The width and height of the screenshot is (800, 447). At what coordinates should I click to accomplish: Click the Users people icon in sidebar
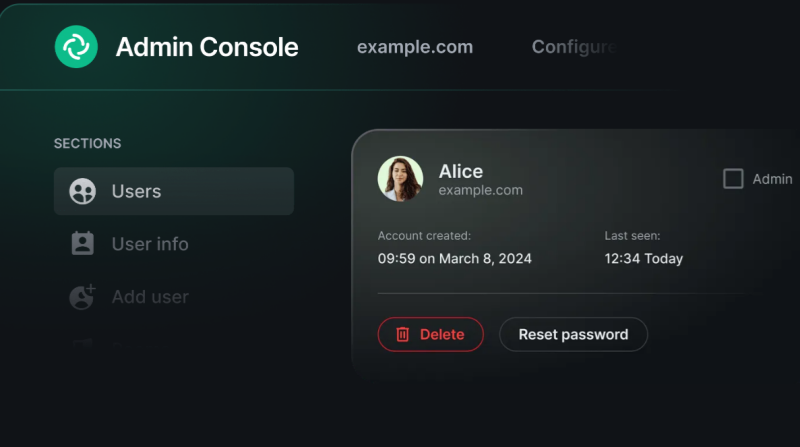pyautogui.click(x=82, y=191)
